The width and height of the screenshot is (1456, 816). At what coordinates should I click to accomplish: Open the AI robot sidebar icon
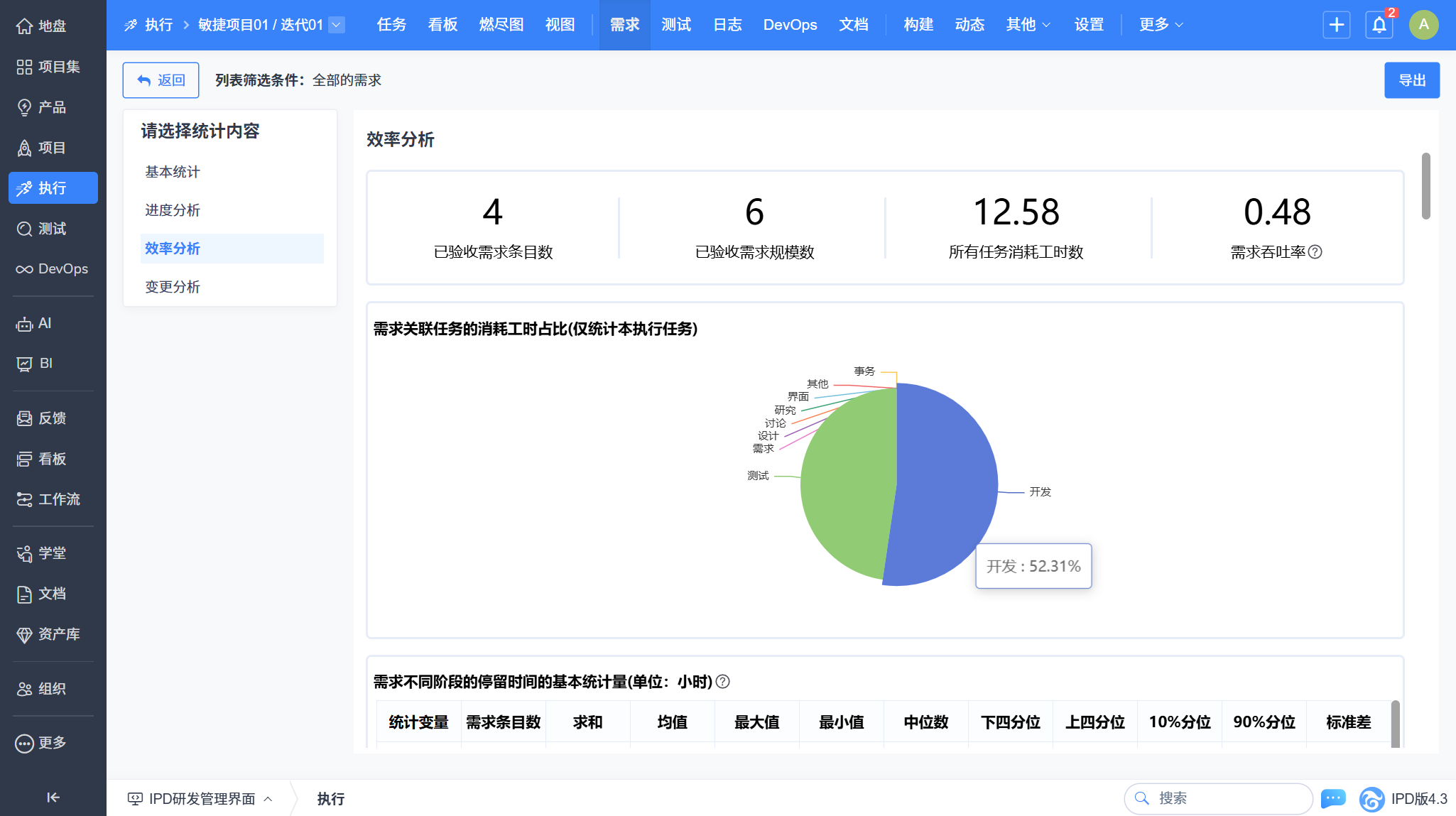[x=24, y=324]
